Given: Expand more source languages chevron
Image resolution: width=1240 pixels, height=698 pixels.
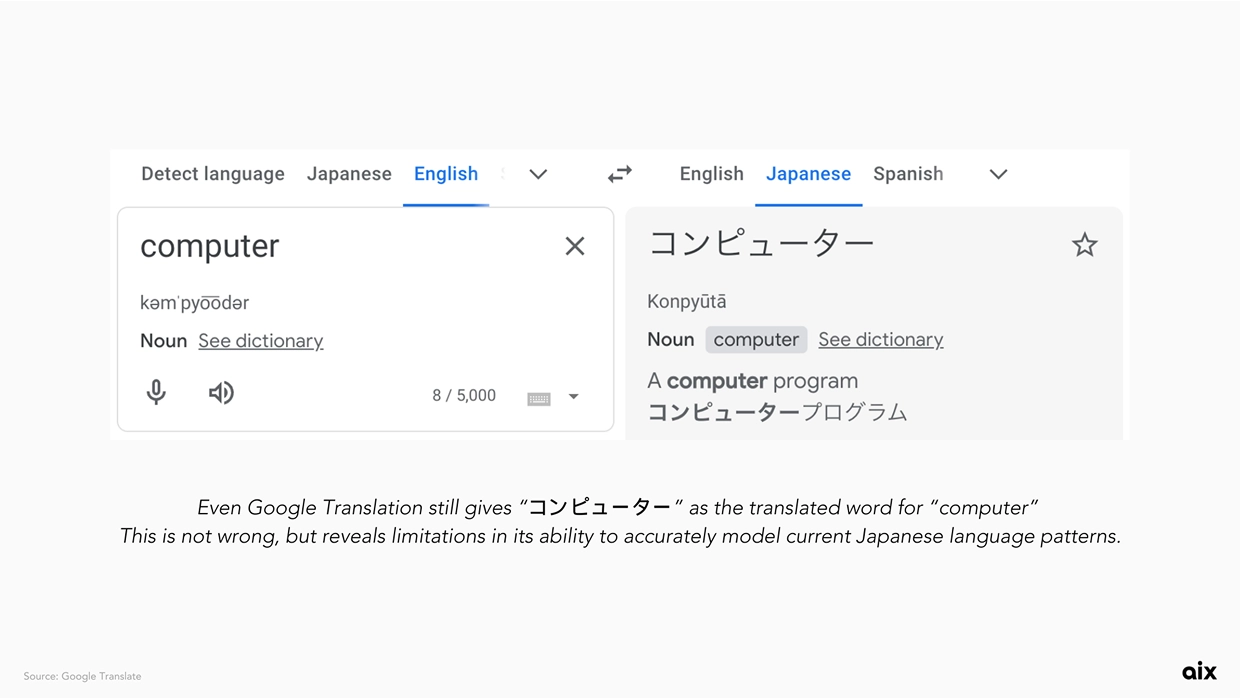Looking at the screenshot, I should (538, 174).
